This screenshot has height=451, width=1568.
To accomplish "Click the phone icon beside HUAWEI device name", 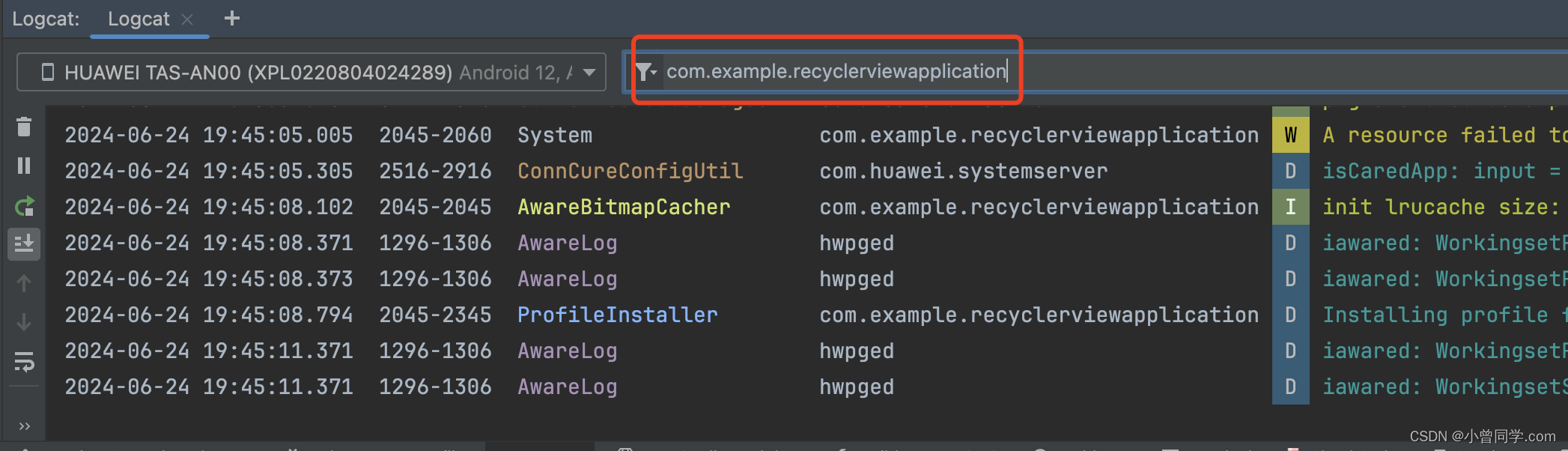I will [x=47, y=71].
